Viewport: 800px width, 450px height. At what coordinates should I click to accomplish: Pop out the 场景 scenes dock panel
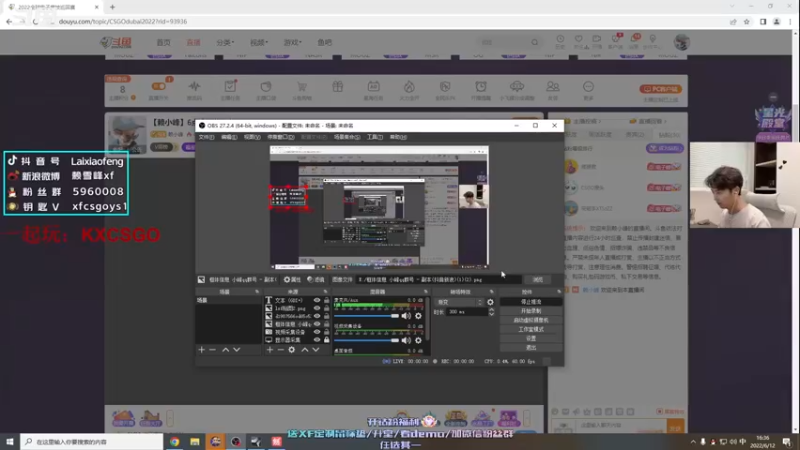[x=257, y=292]
